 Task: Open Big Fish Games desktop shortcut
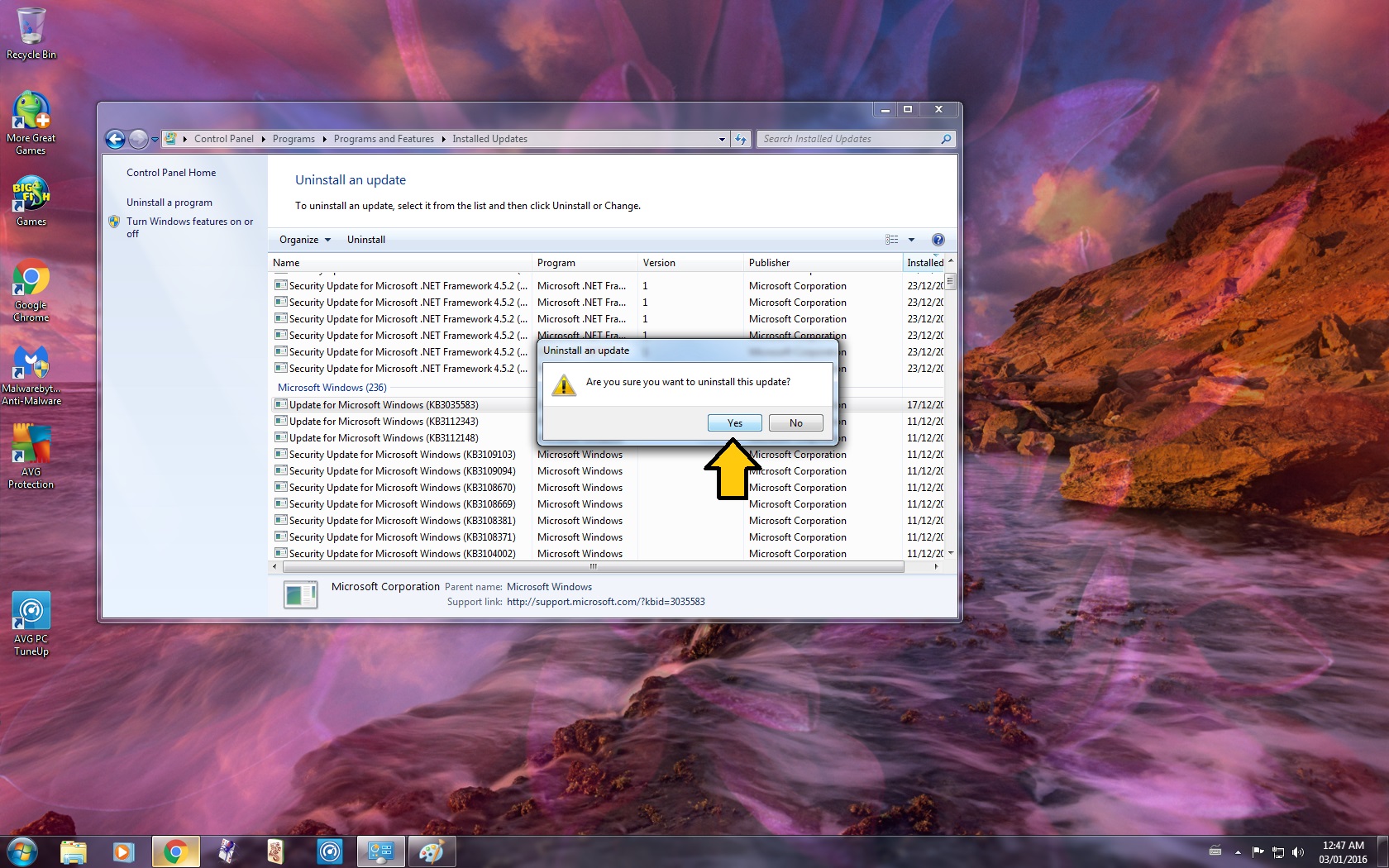[x=31, y=201]
